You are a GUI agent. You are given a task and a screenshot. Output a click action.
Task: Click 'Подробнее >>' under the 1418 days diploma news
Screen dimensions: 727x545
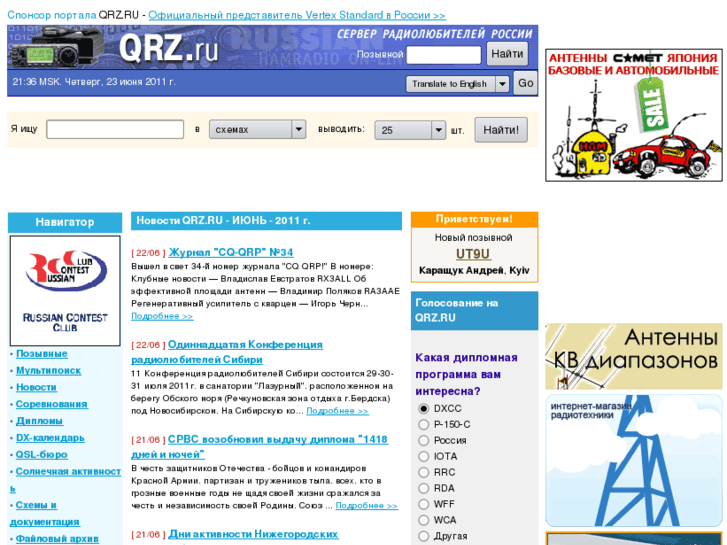coord(367,506)
